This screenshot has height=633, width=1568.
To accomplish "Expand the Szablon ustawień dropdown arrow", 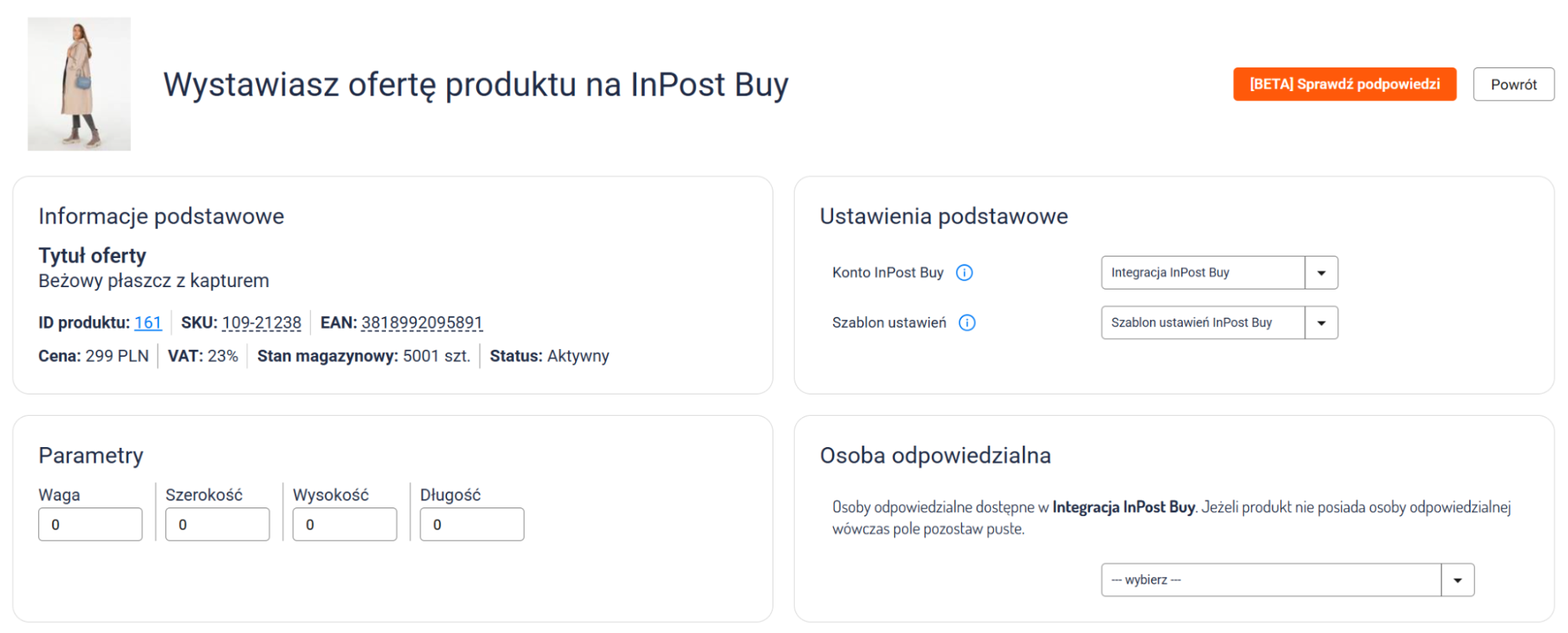I will click(1321, 323).
